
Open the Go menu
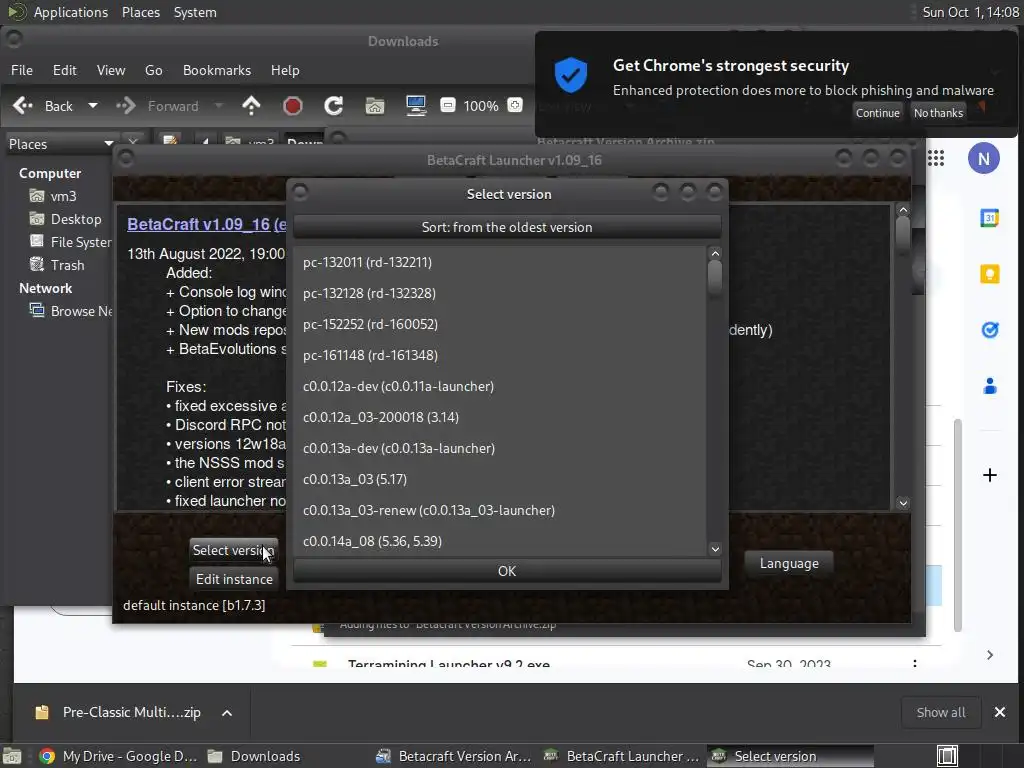click(x=153, y=70)
